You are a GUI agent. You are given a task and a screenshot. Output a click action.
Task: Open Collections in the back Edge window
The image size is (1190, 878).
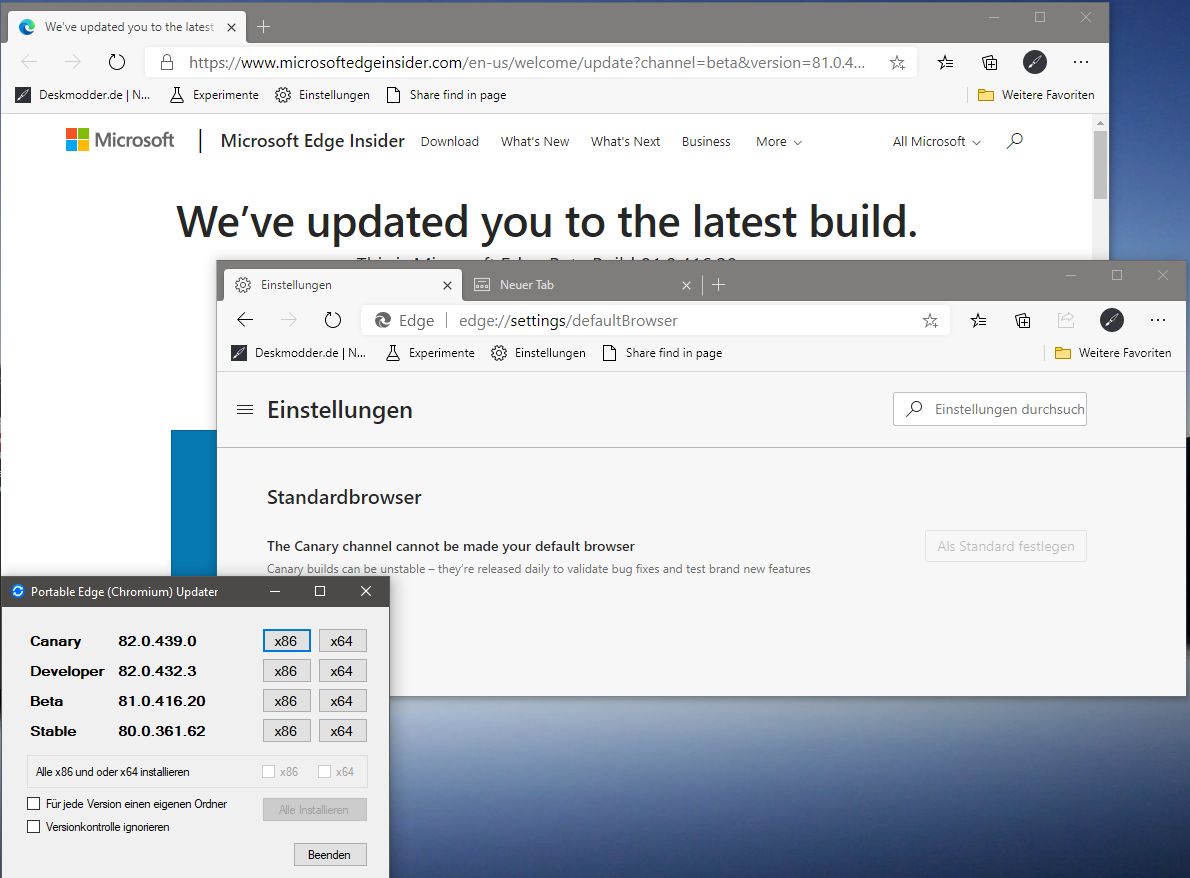coord(989,62)
